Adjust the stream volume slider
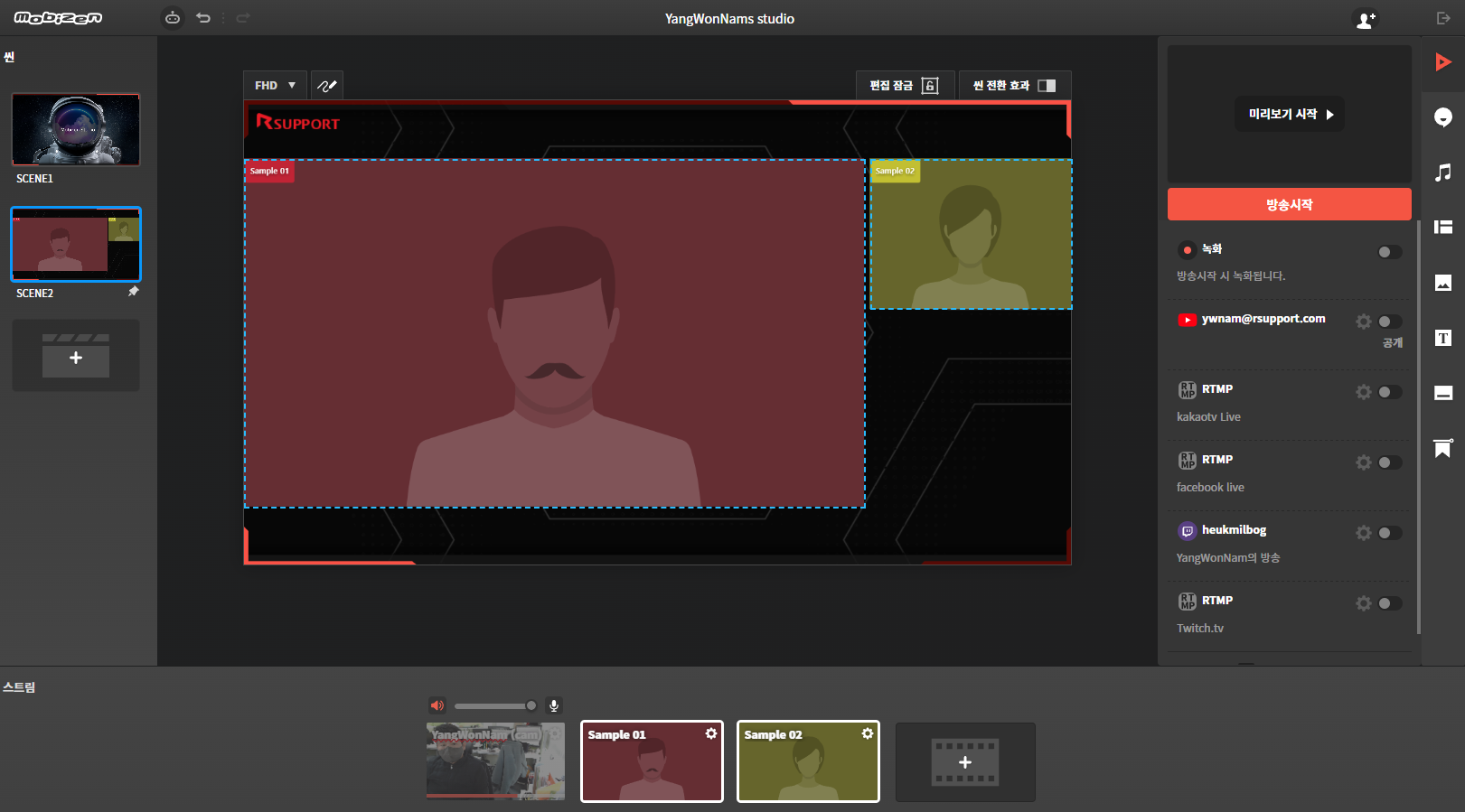 point(494,705)
